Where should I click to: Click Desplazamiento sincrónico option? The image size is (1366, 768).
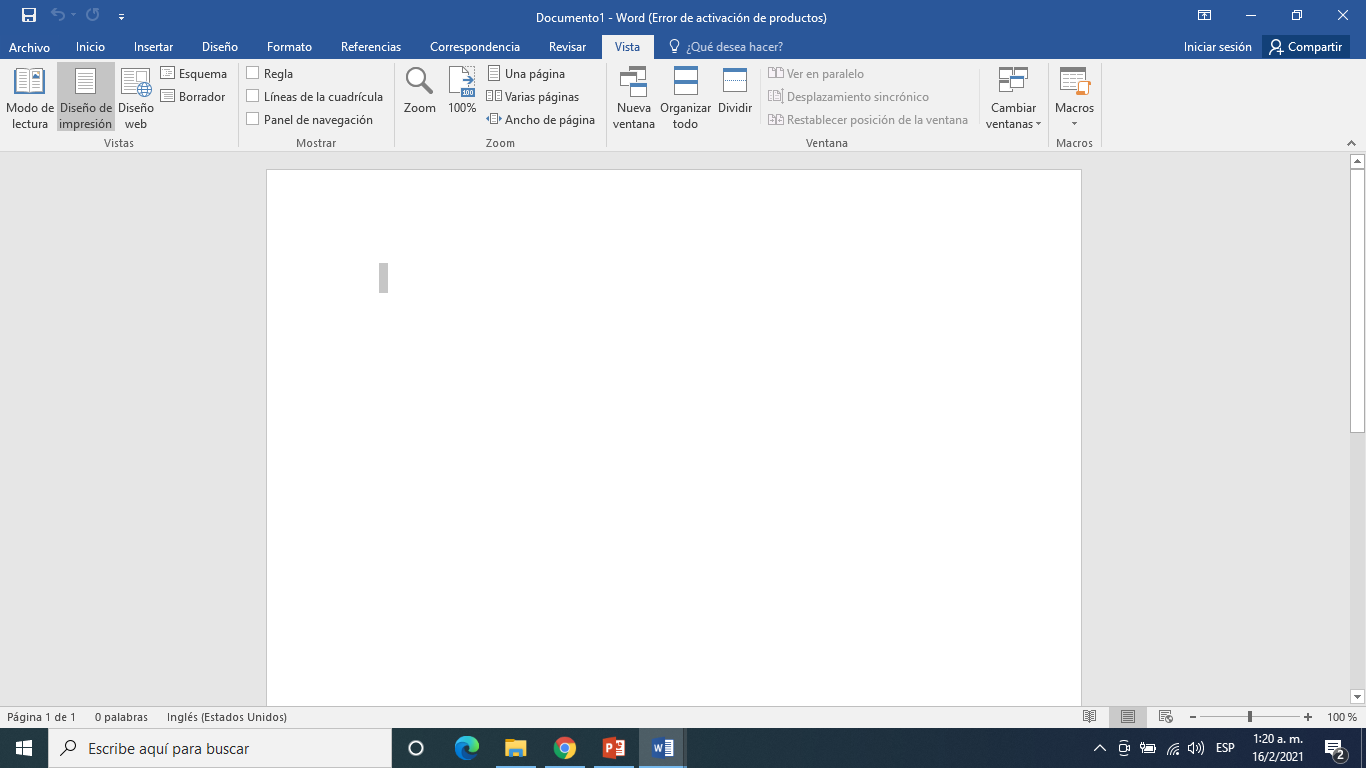(x=849, y=97)
